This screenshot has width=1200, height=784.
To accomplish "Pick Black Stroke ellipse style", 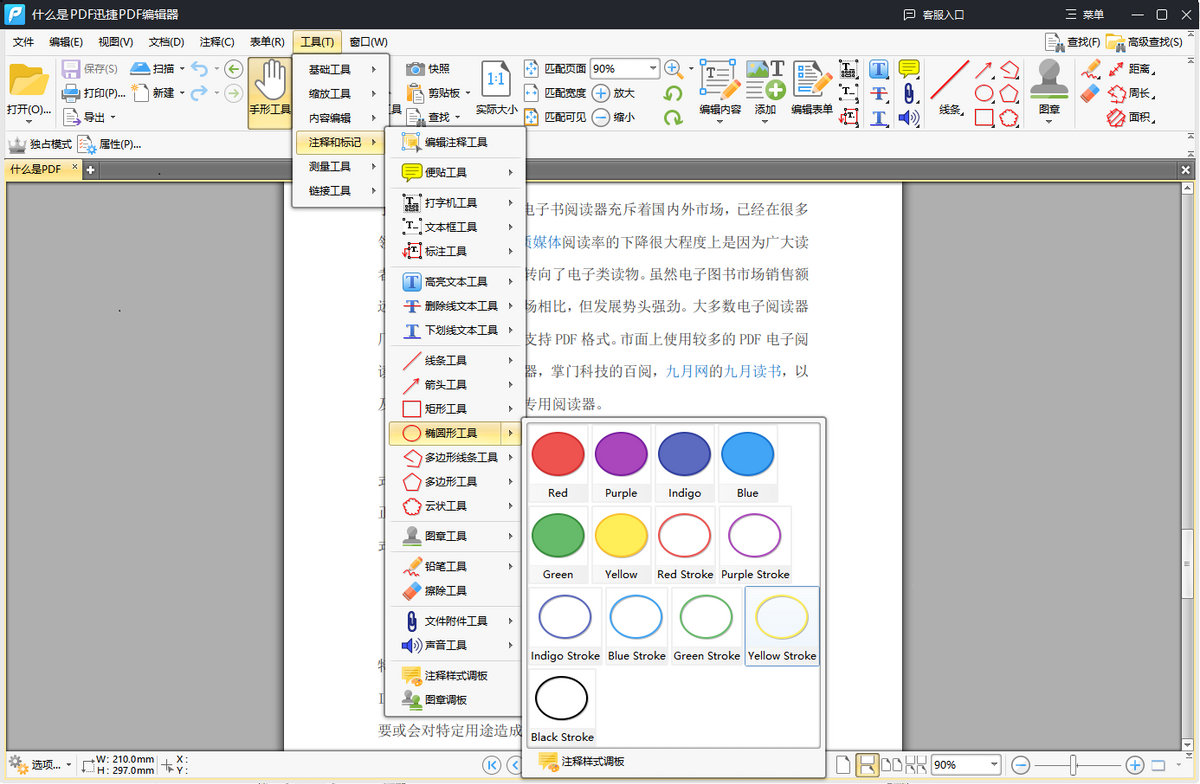I will (x=562, y=707).
